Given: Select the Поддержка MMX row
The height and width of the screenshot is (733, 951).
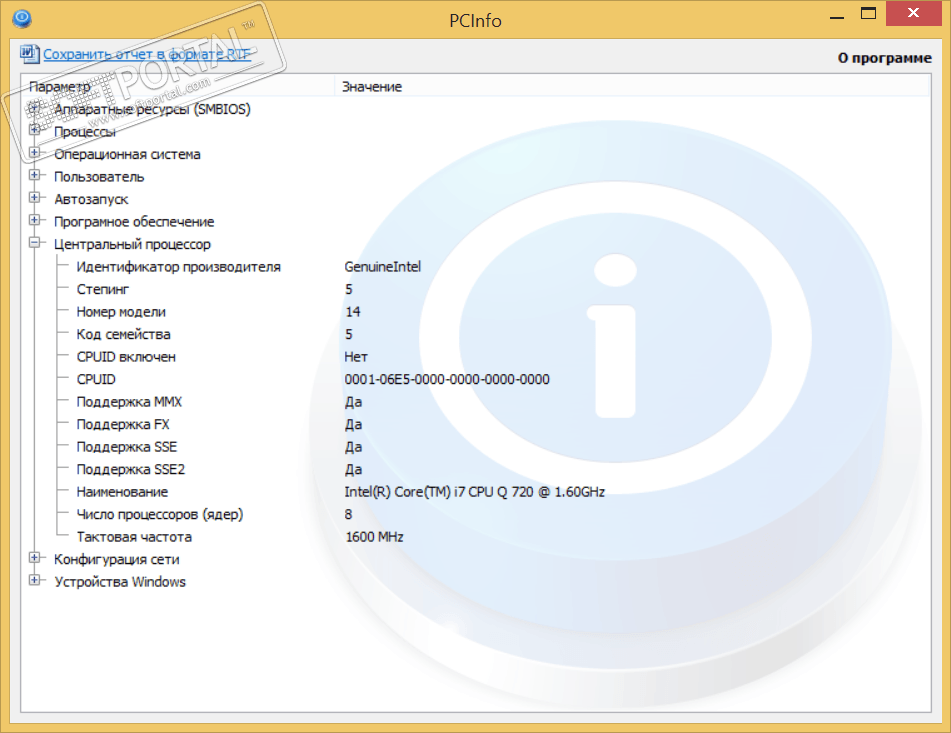Looking at the screenshot, I should (129, 402).
